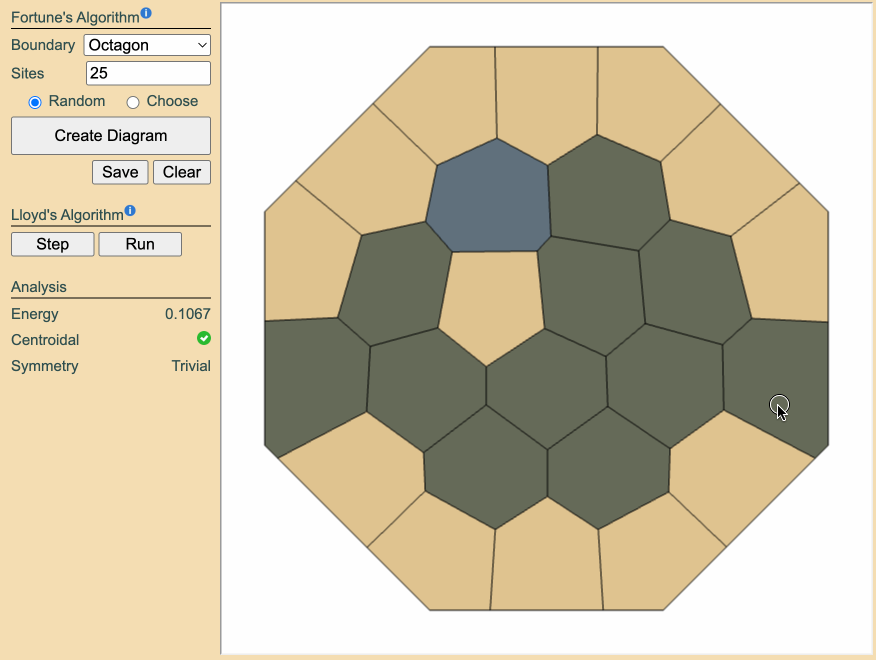Click the Analysis heading
The image size is (876, 660).
tap(39, 287)
